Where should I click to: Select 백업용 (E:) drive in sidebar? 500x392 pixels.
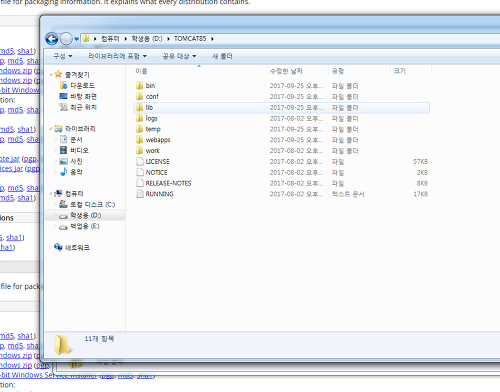pos(85,226)
